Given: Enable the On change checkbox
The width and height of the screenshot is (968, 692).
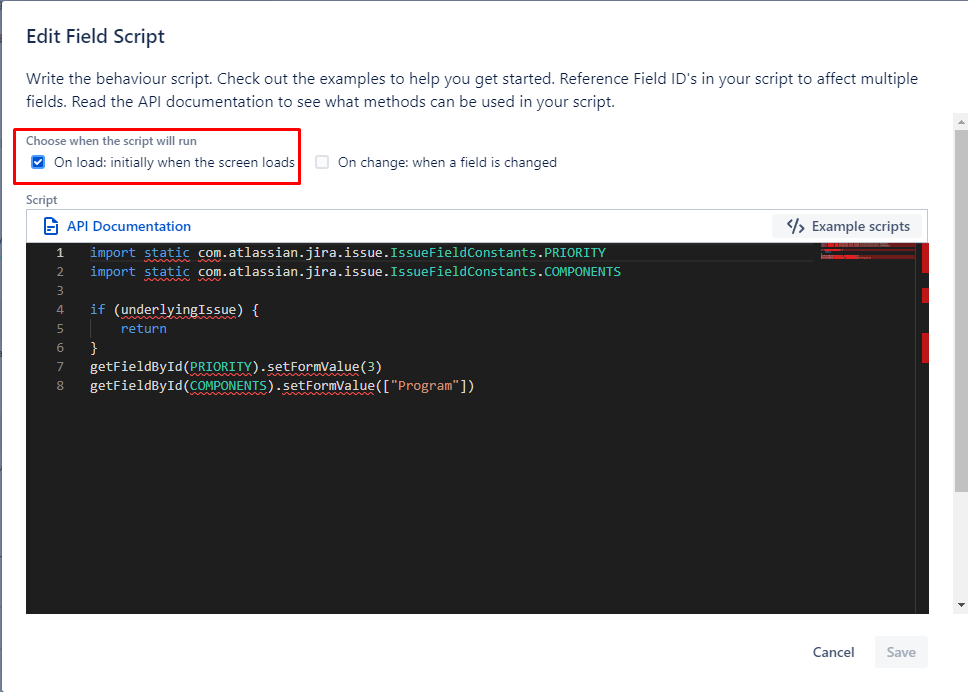Looking at the screenshot, I should [322, 162].
